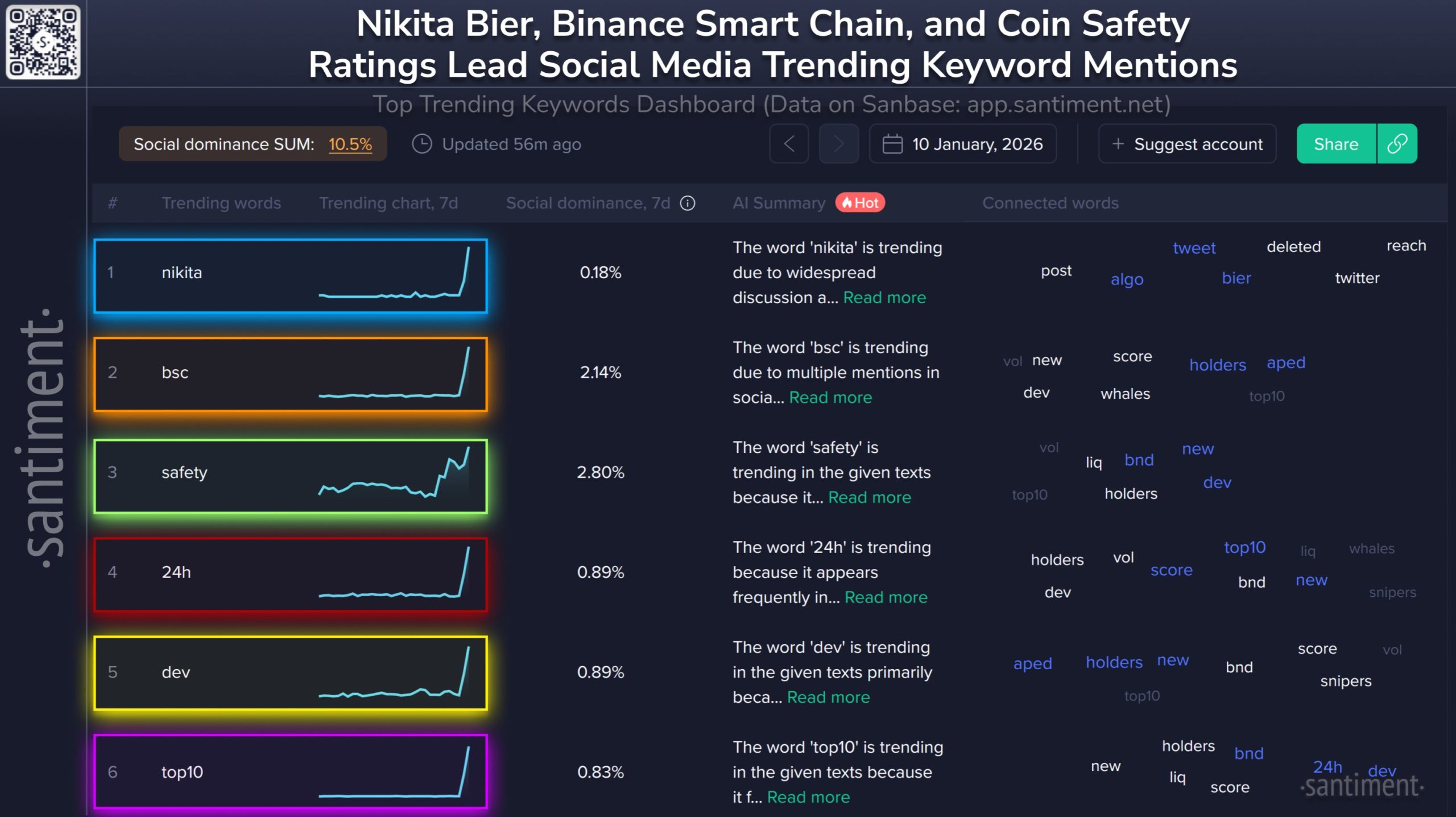Click the Trending words column header

pos(221,203)
